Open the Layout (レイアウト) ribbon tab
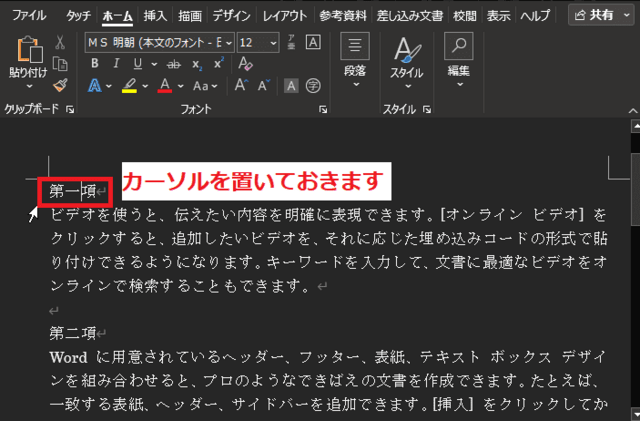 (x=285, y=16)
